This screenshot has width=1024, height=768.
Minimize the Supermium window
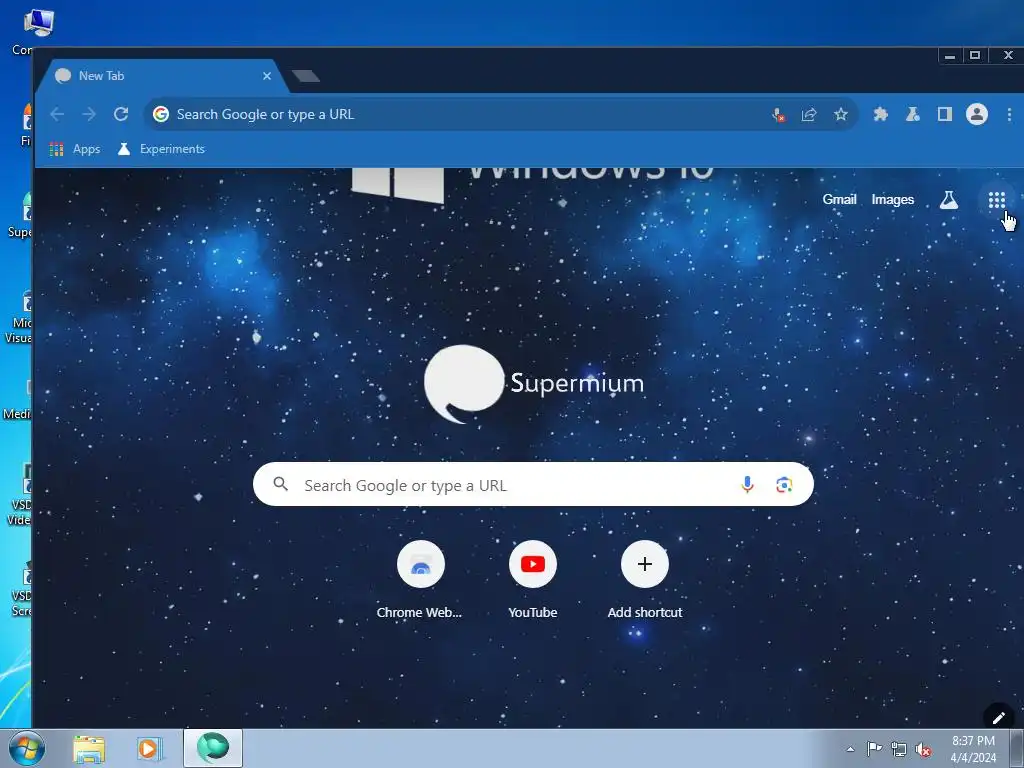(x=950, y=56)
